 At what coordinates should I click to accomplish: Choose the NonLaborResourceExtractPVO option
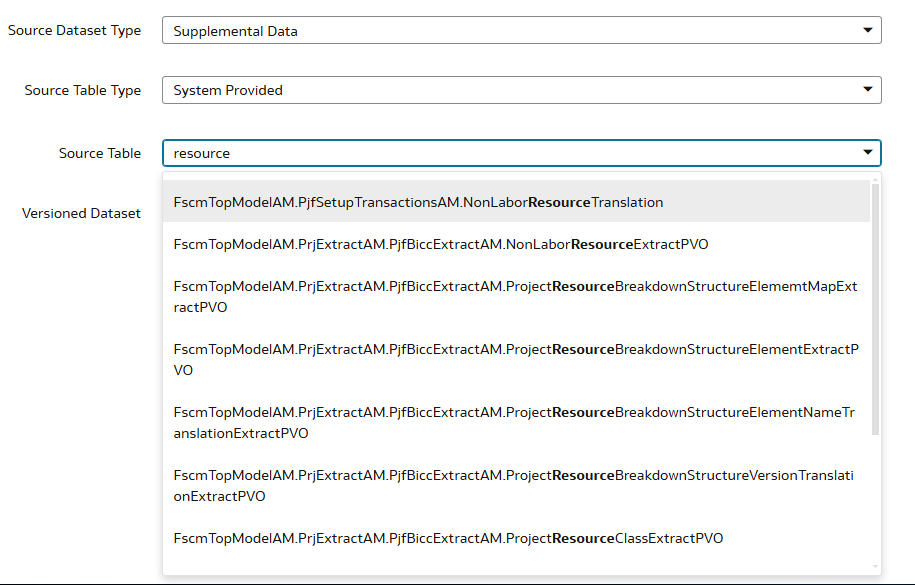pos(516,244)
